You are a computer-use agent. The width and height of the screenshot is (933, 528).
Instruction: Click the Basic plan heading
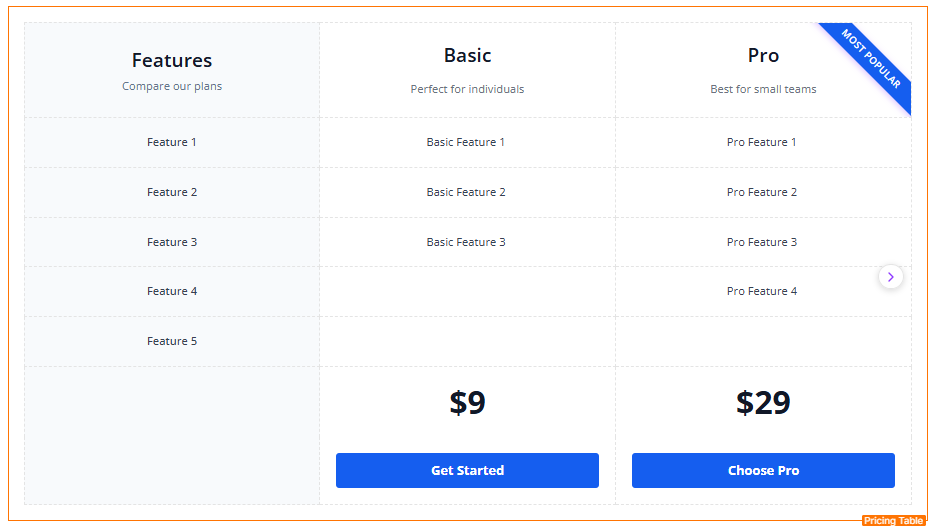[x=467, y=55]
